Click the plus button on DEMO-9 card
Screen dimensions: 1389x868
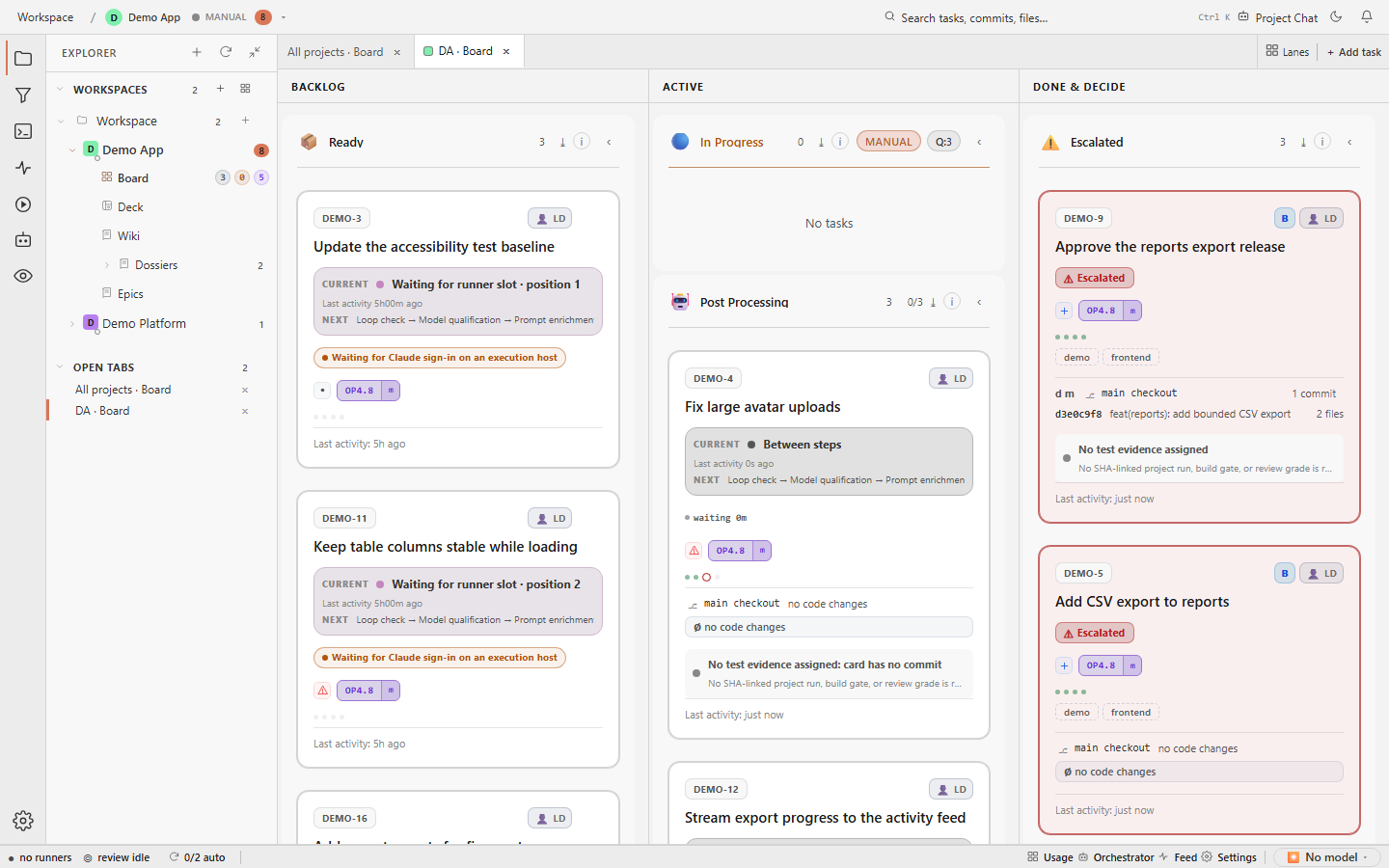coord(1064,311)
